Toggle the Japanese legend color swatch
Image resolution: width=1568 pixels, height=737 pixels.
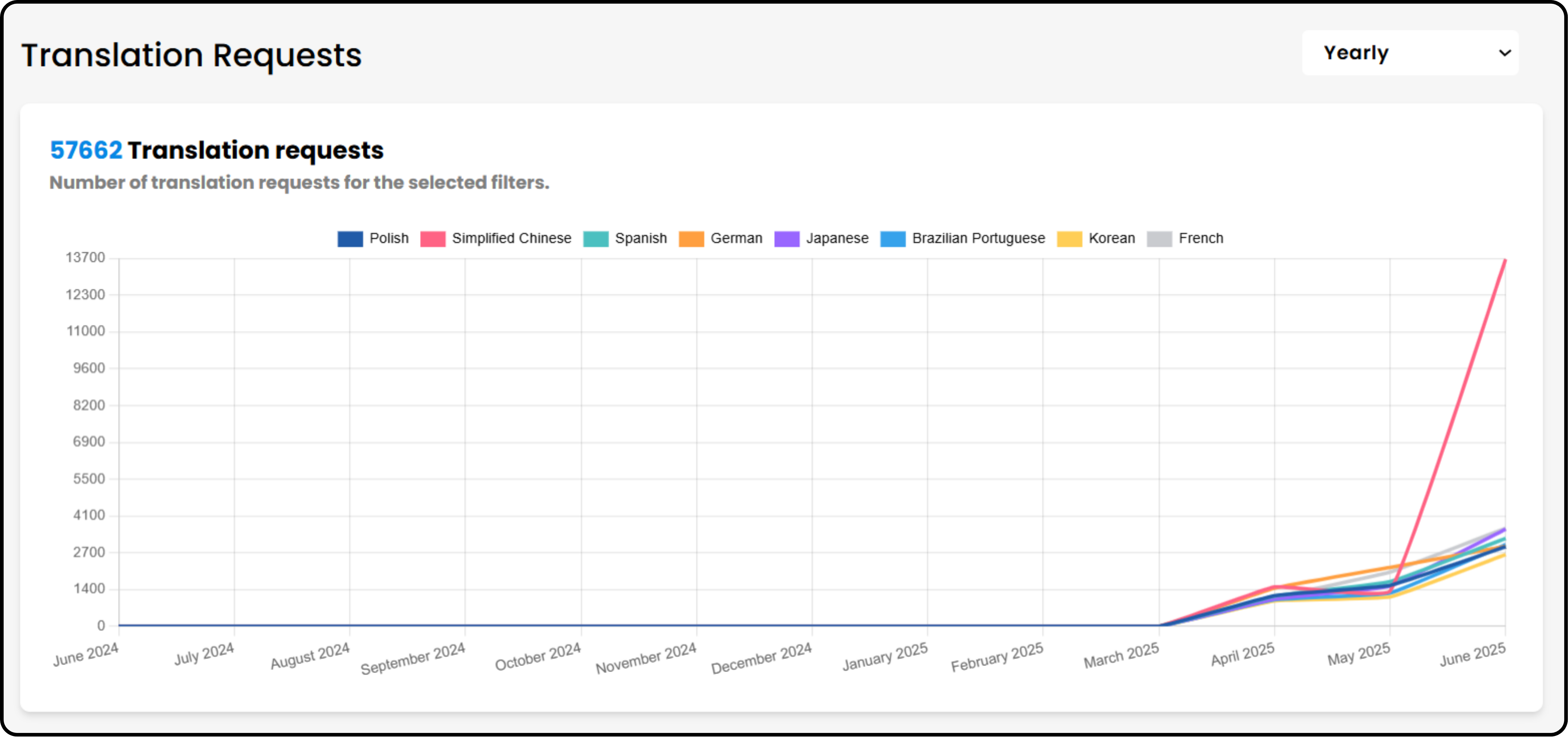(787, 238)
